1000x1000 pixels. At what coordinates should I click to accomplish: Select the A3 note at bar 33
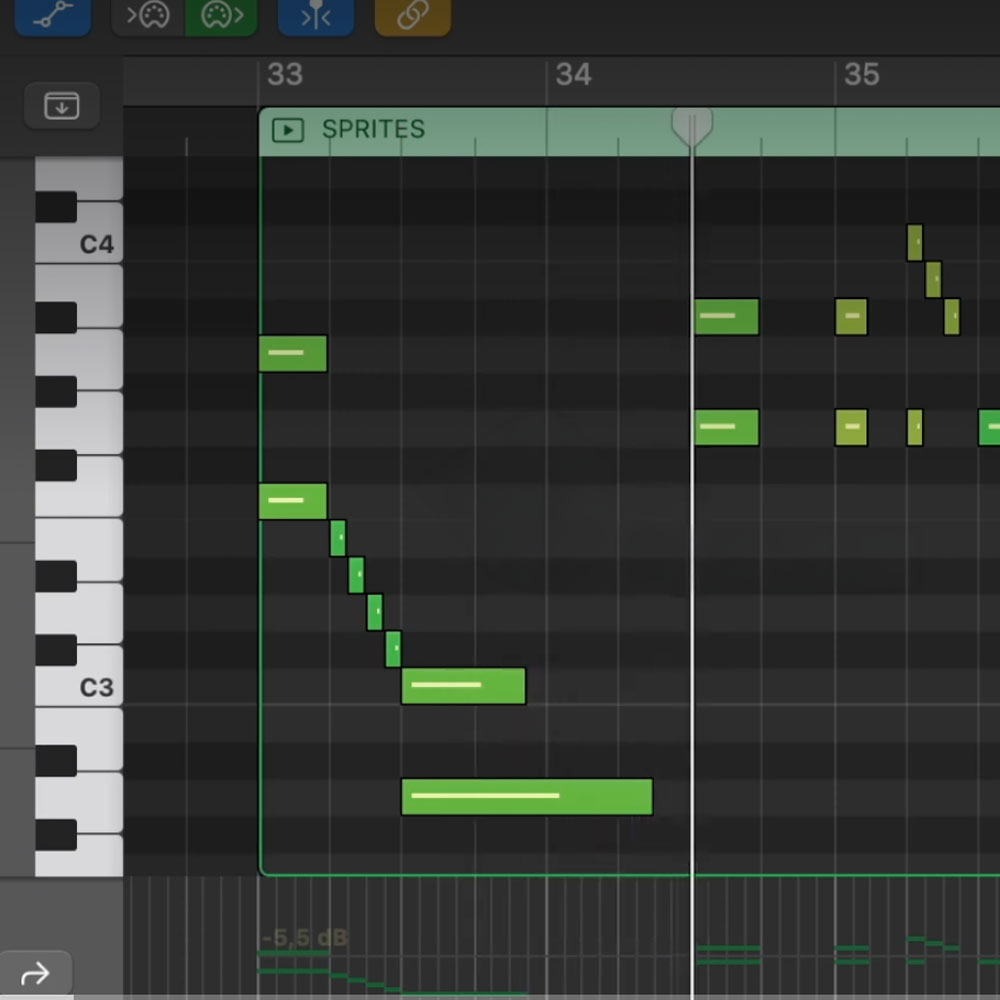(x=293, y=353)
